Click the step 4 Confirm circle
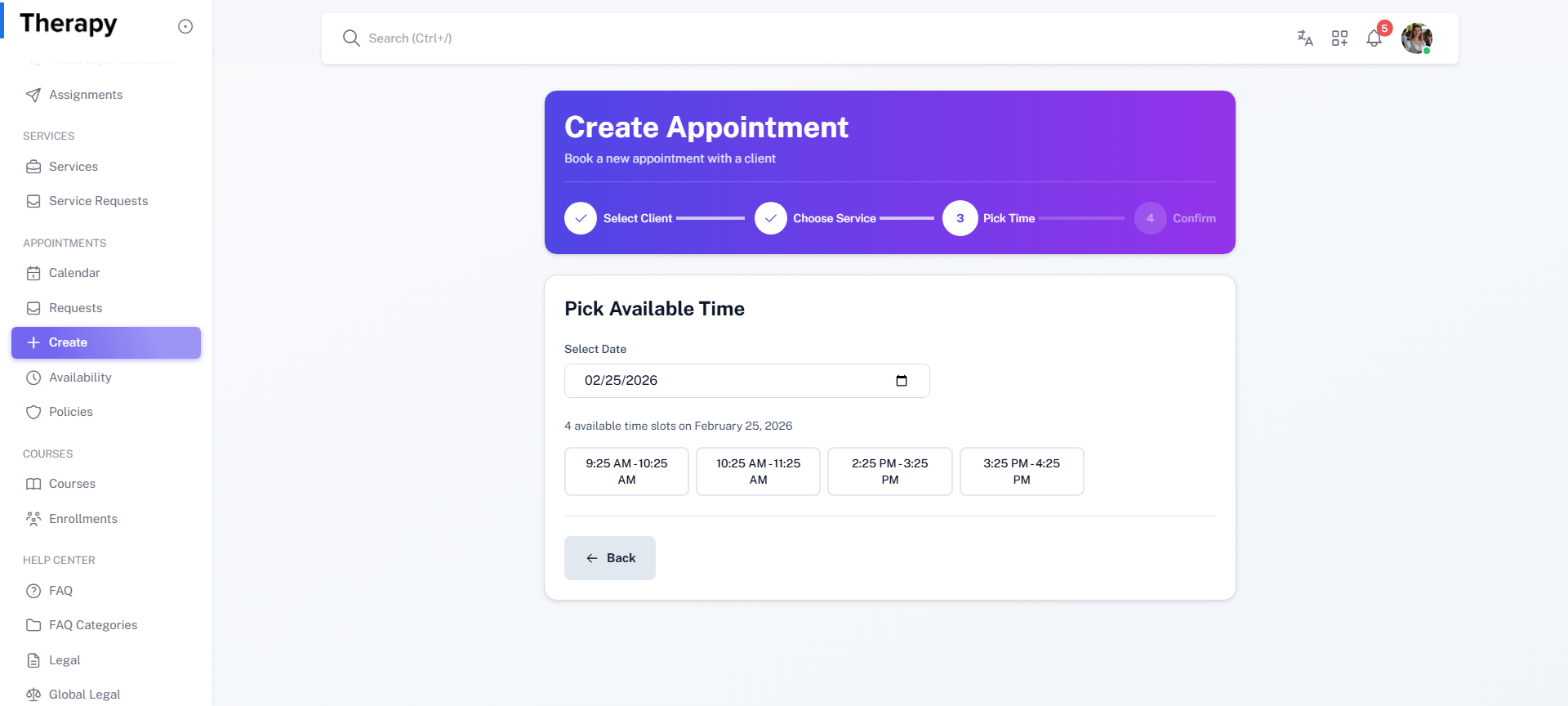1568x706 pixels. 1150,218
